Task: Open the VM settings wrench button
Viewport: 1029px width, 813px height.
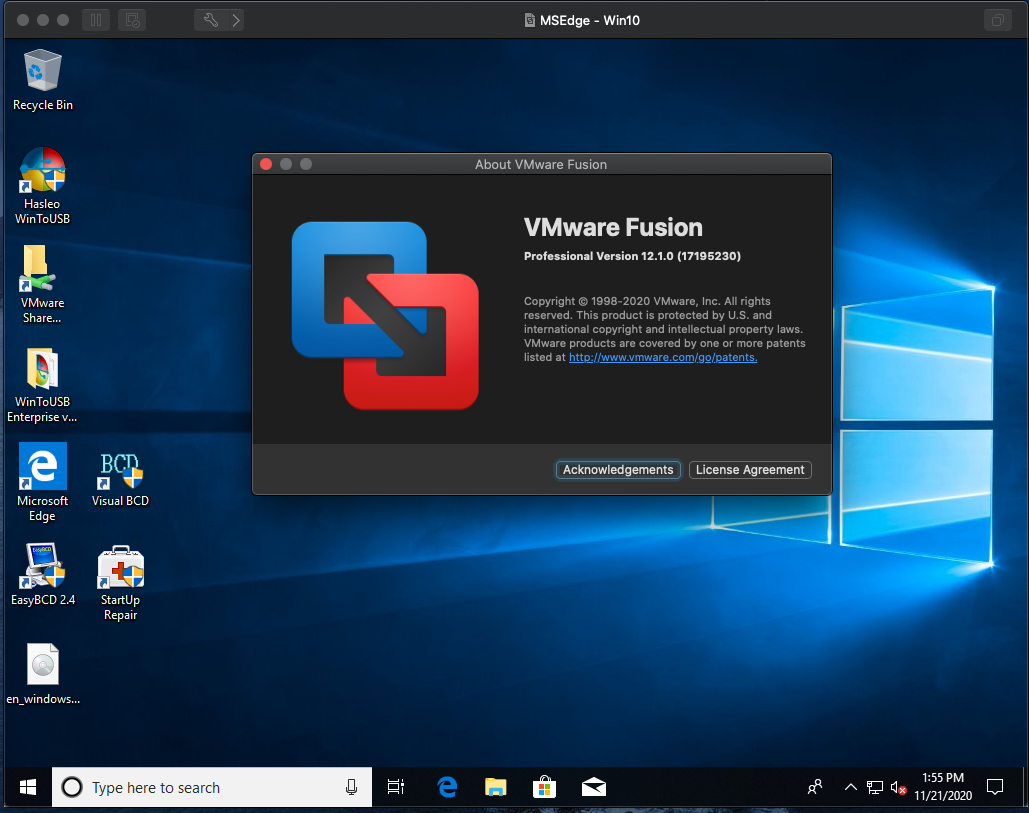Action: coord(210,20)
